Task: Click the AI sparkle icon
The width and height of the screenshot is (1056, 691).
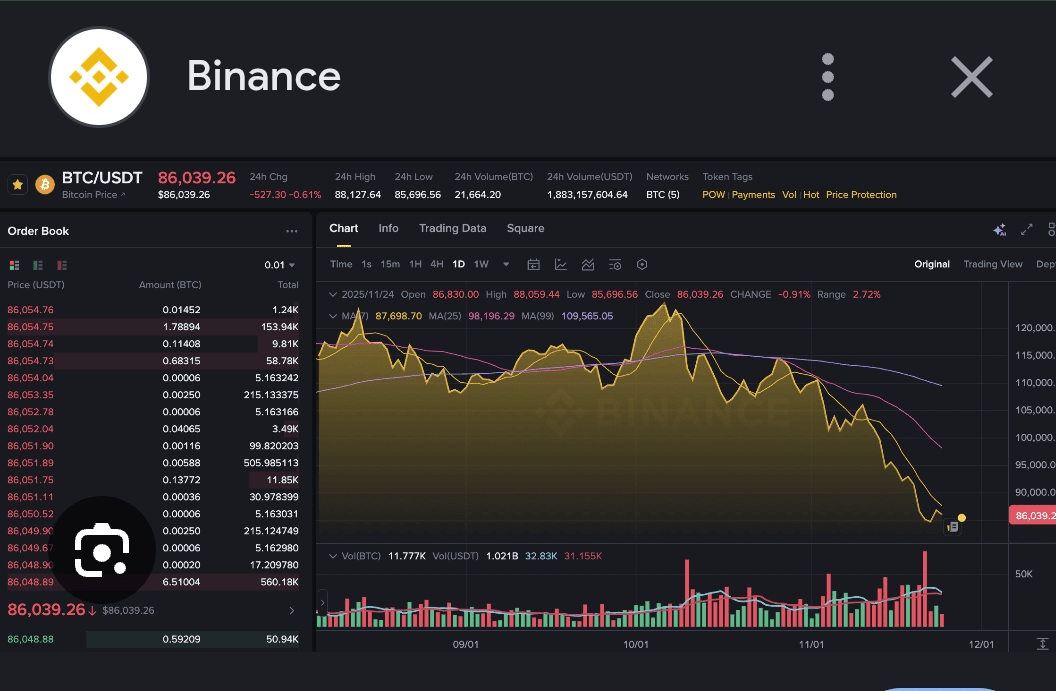Action: (x=999, y=230)
